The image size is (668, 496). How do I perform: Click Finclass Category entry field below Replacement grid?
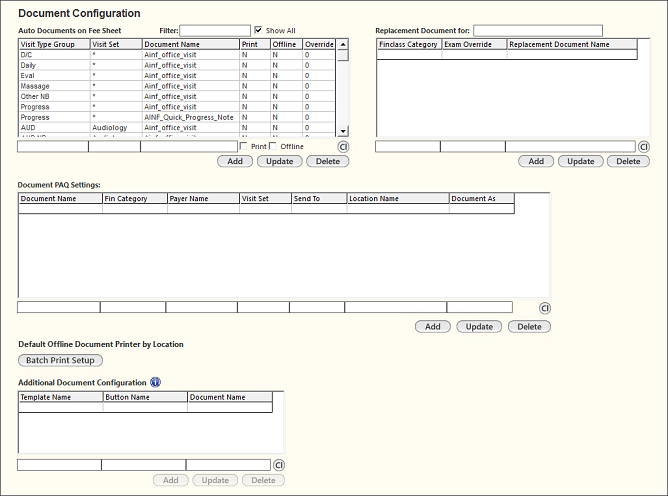pos(408,147)
